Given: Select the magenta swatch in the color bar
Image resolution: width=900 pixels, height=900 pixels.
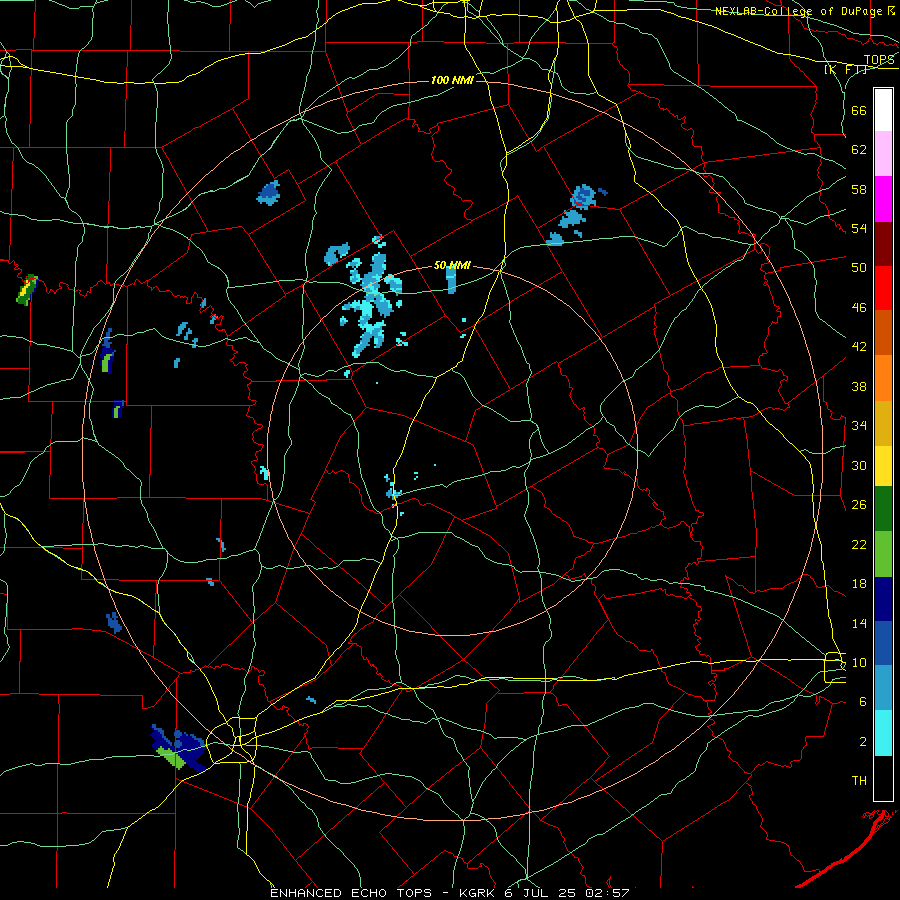Looking at the screenshot, I should tap(883, 199).
